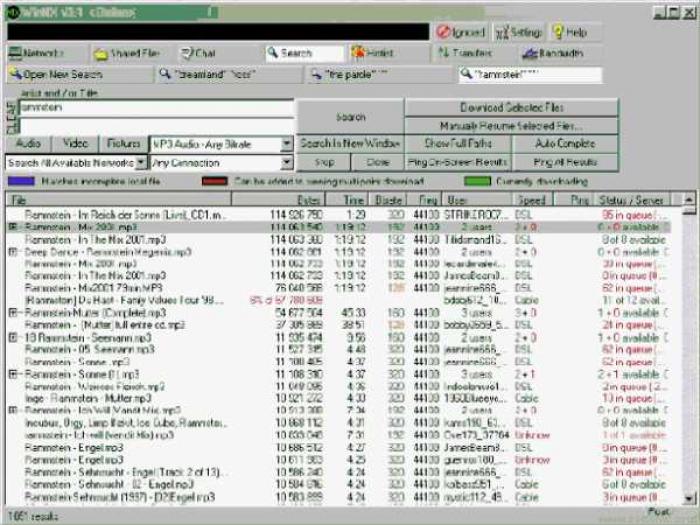The width and height of the screenshot is (700, 525).
Task: Click the WinMX application icon in title bar
Action: 13,12
